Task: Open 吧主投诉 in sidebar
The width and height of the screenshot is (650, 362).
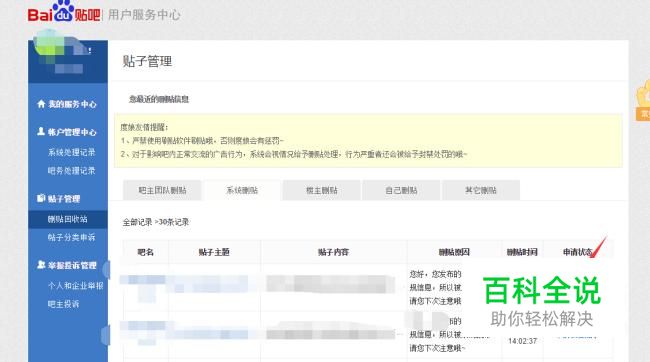Action: 63,304
